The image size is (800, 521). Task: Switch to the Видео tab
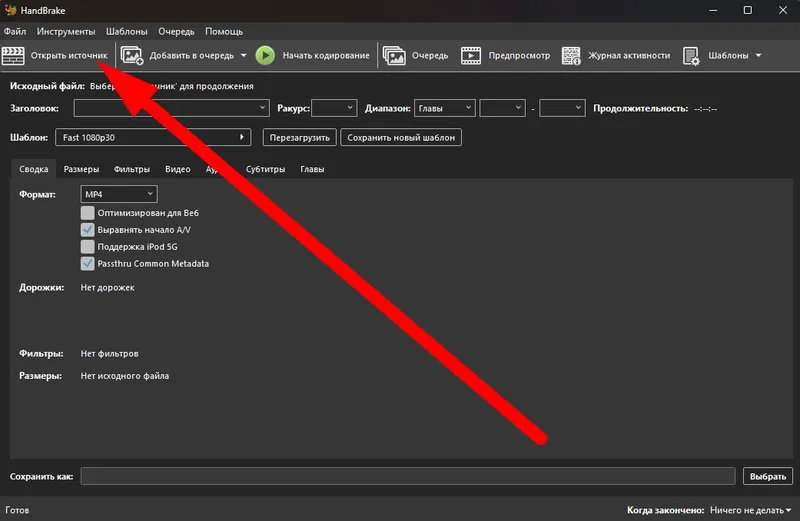tap(178, 169)
